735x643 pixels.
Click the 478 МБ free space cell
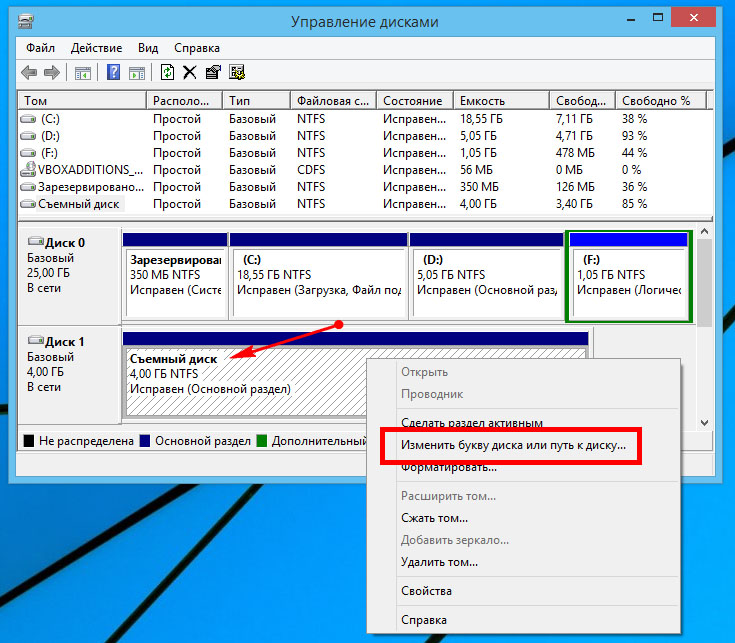[x=575, y=153]
